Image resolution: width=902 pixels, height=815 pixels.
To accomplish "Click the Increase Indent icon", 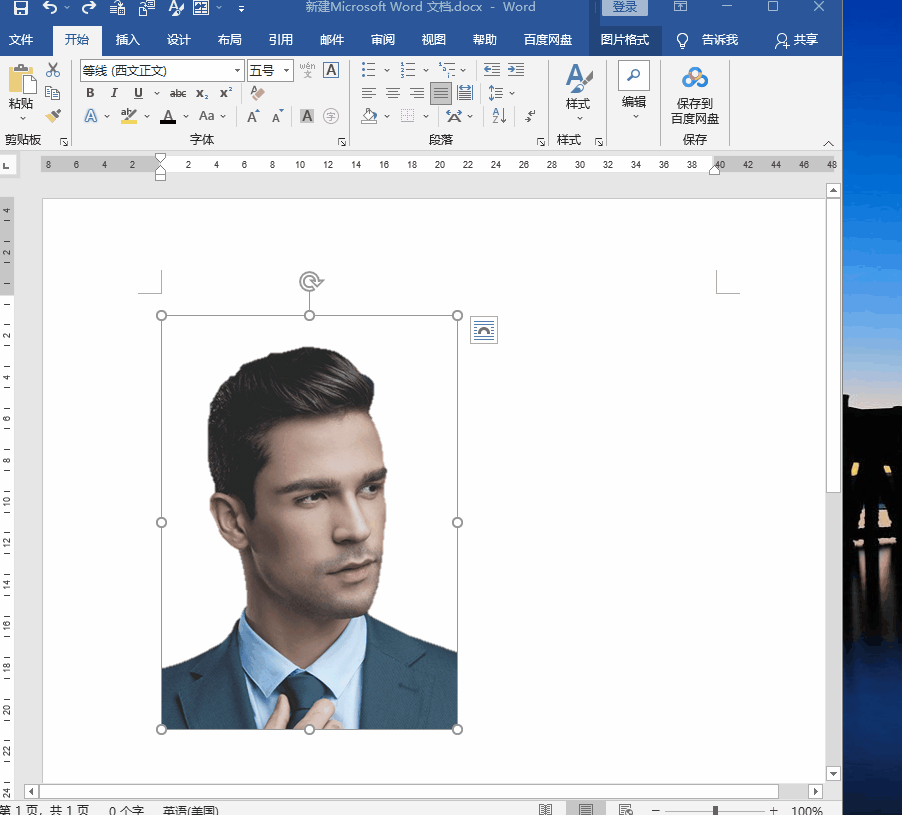I will coord(516,70).
